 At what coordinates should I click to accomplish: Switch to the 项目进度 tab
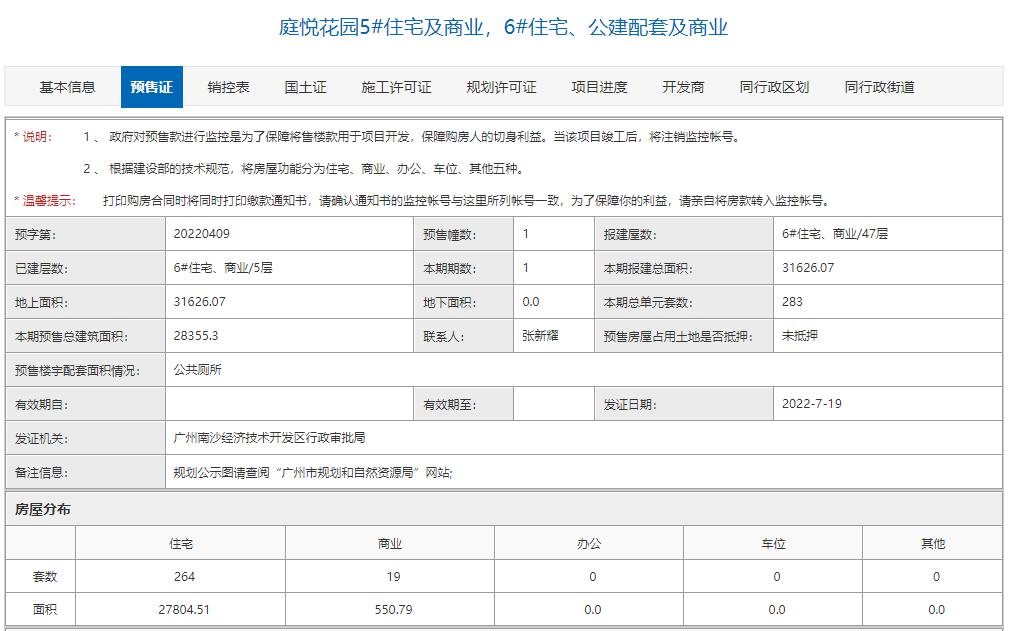pyautogui.click(x=602, y=87)
